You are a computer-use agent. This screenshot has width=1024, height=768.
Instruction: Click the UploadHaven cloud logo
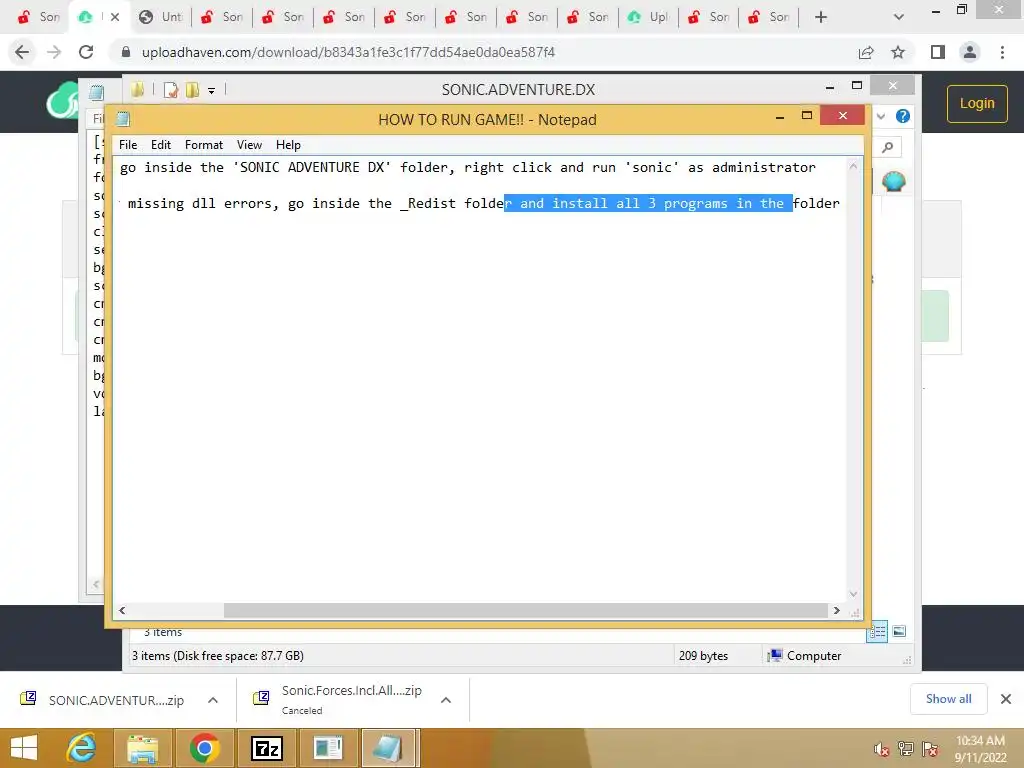[x=62, y=103]
